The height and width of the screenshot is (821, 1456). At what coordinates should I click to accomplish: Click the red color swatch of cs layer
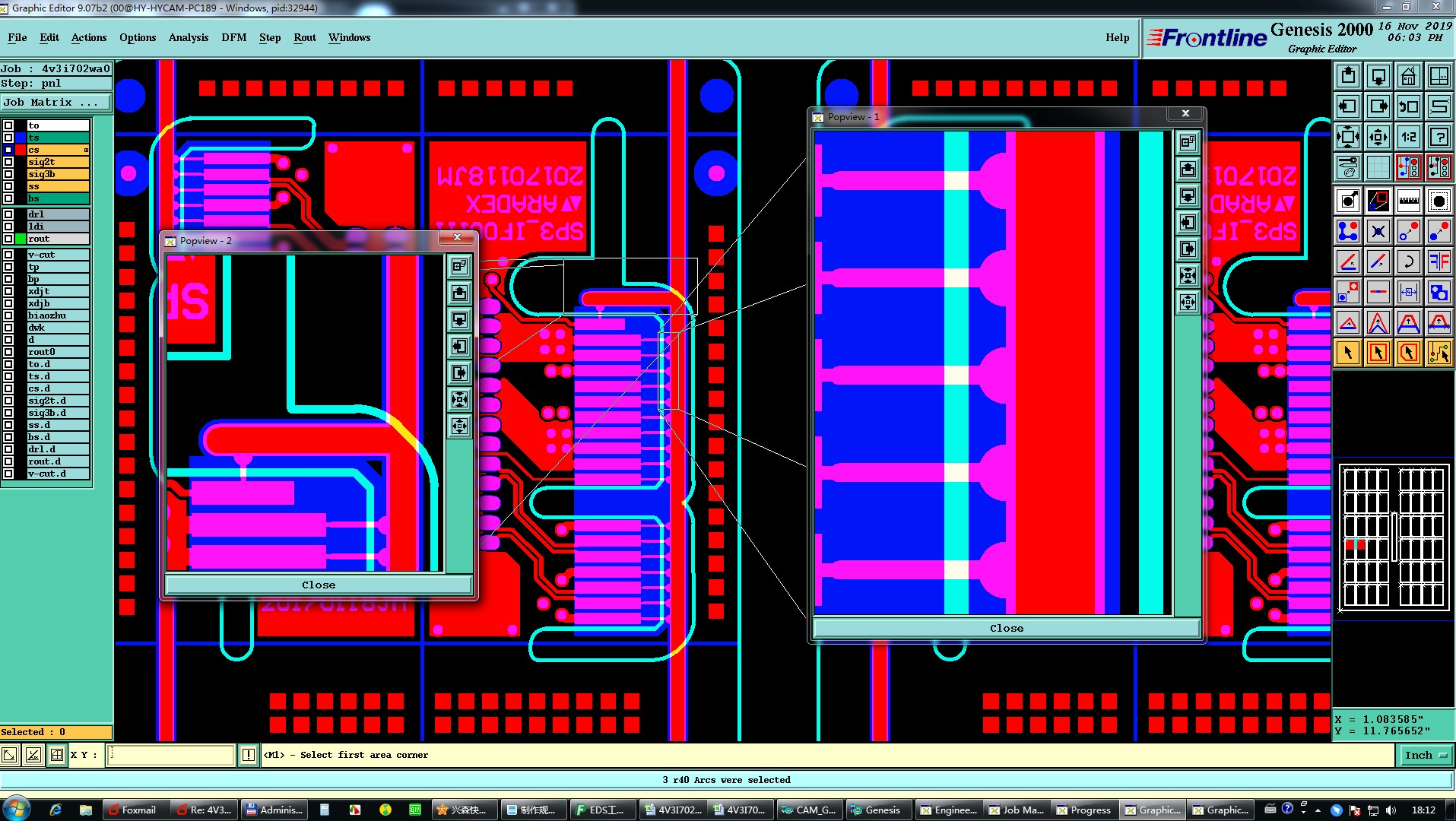21,150
